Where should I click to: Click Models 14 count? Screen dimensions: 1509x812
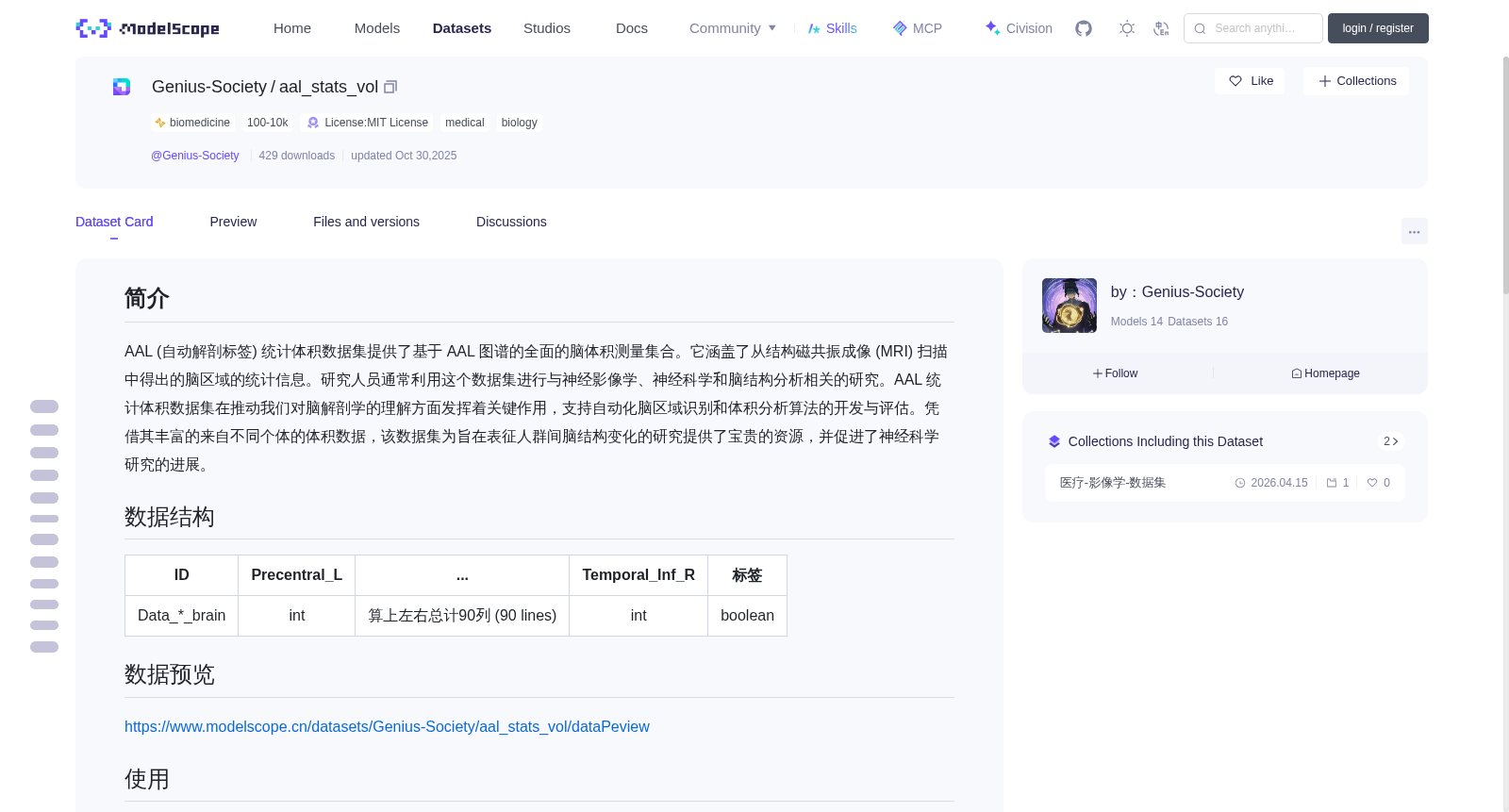(x=1136, y=322)
